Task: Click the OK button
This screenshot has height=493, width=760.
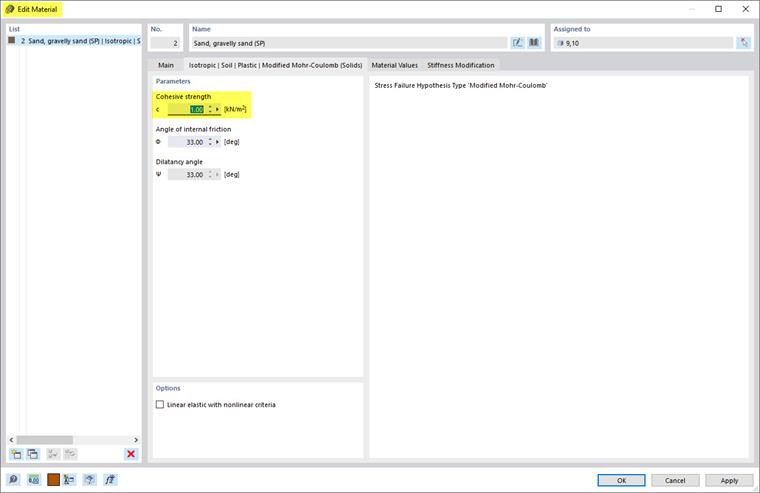Action: (x=621, y=480)
